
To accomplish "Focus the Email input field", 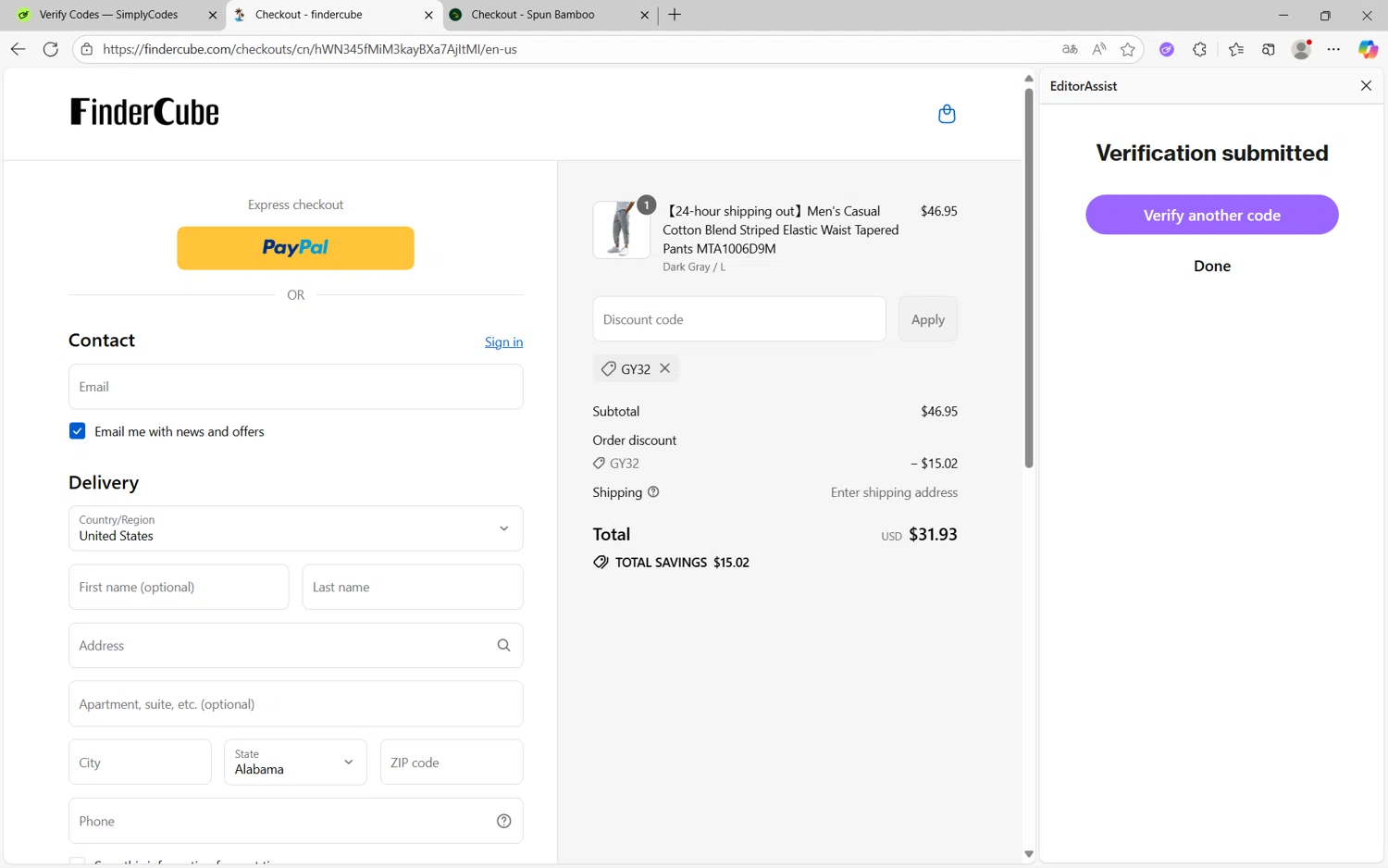I will pyautogui.click(x=296, y=387).
